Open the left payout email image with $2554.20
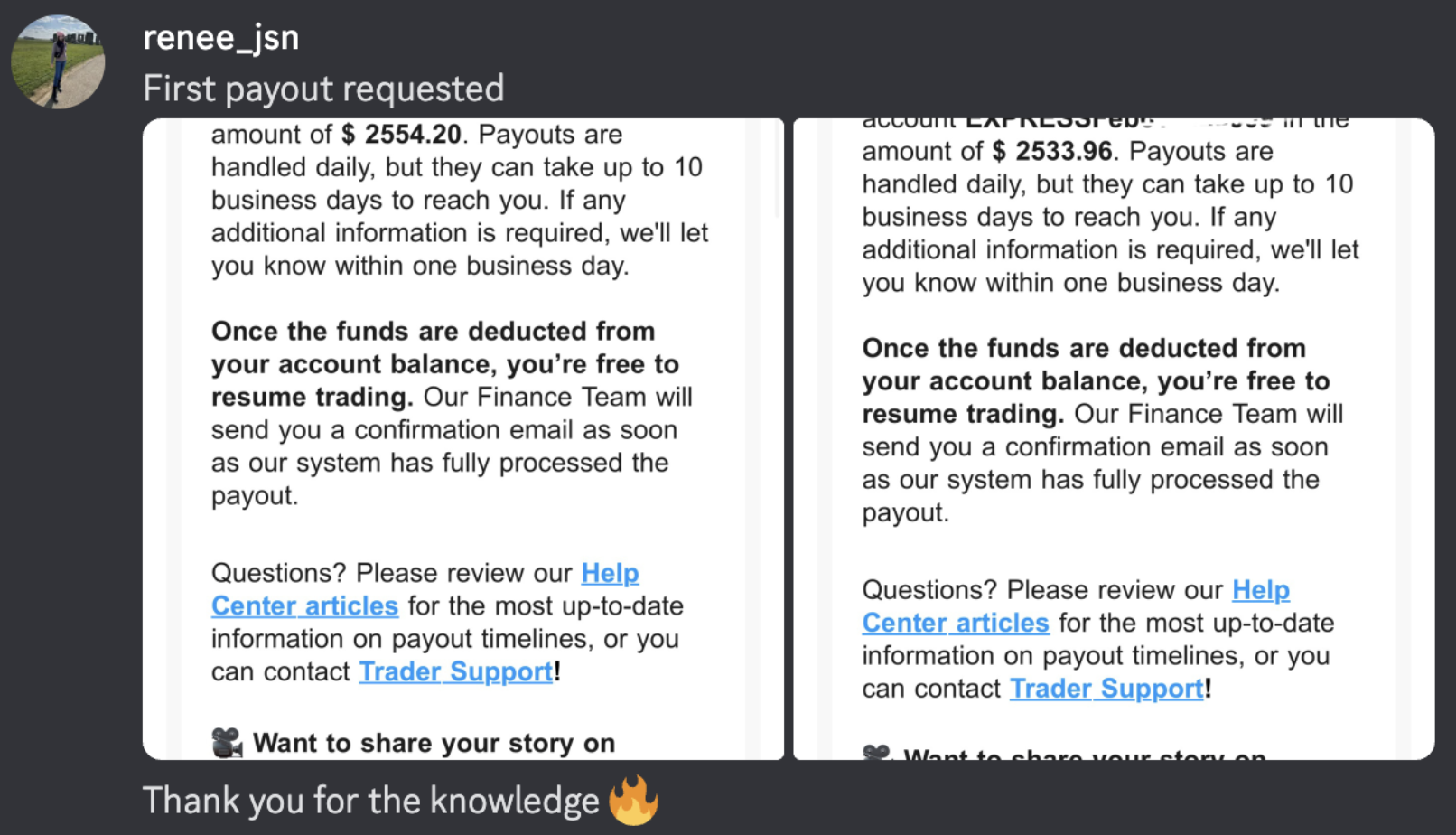The image size is (1456, 835). tap(463, 438)
